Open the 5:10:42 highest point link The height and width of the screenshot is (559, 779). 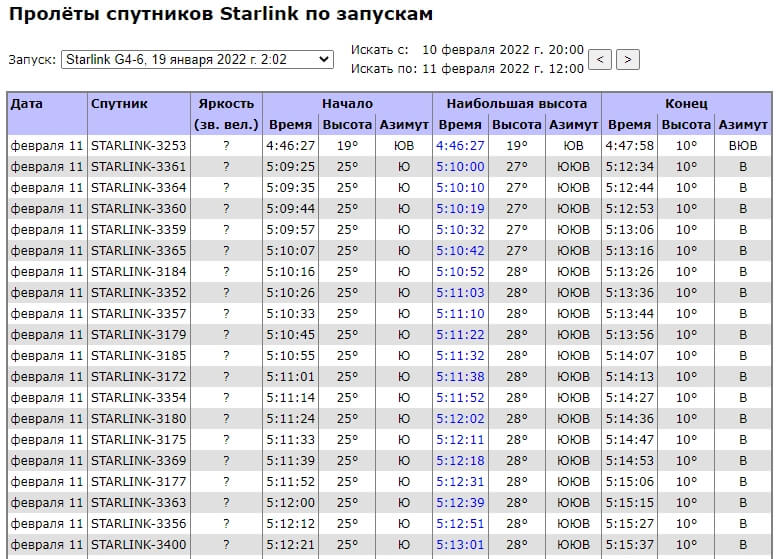tap(460, 250)
